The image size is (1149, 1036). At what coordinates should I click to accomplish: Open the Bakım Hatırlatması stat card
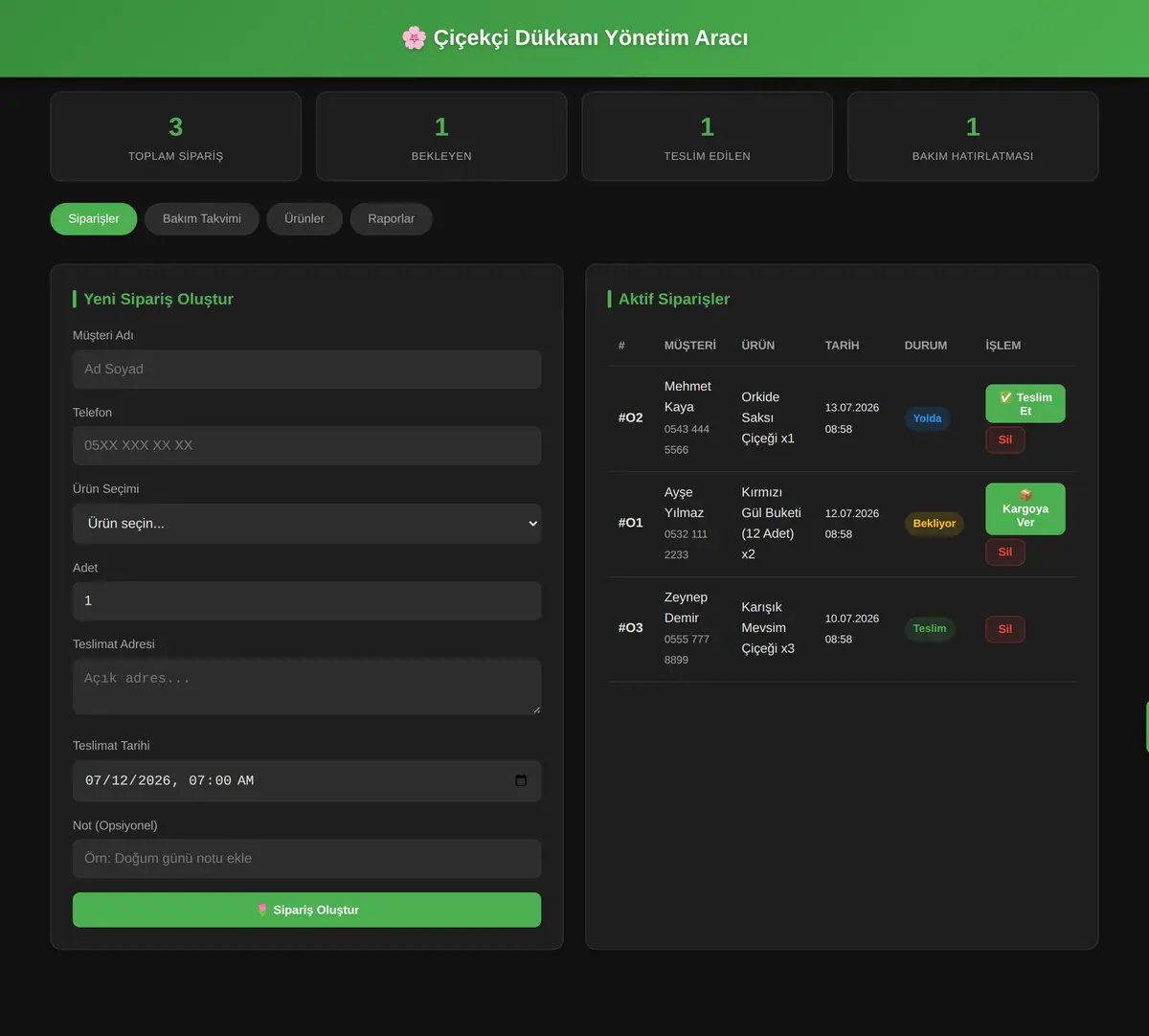click(973, 136)
